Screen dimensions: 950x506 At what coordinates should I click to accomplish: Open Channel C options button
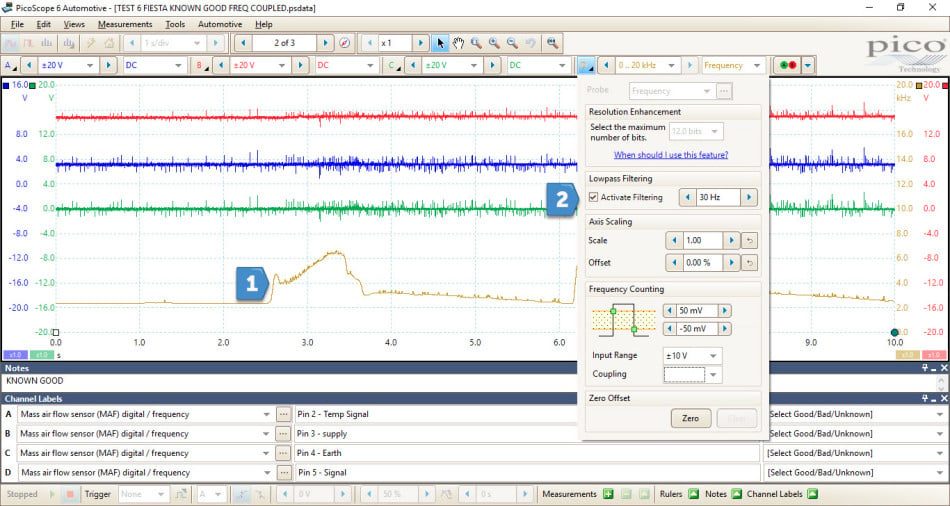(393, 65)
